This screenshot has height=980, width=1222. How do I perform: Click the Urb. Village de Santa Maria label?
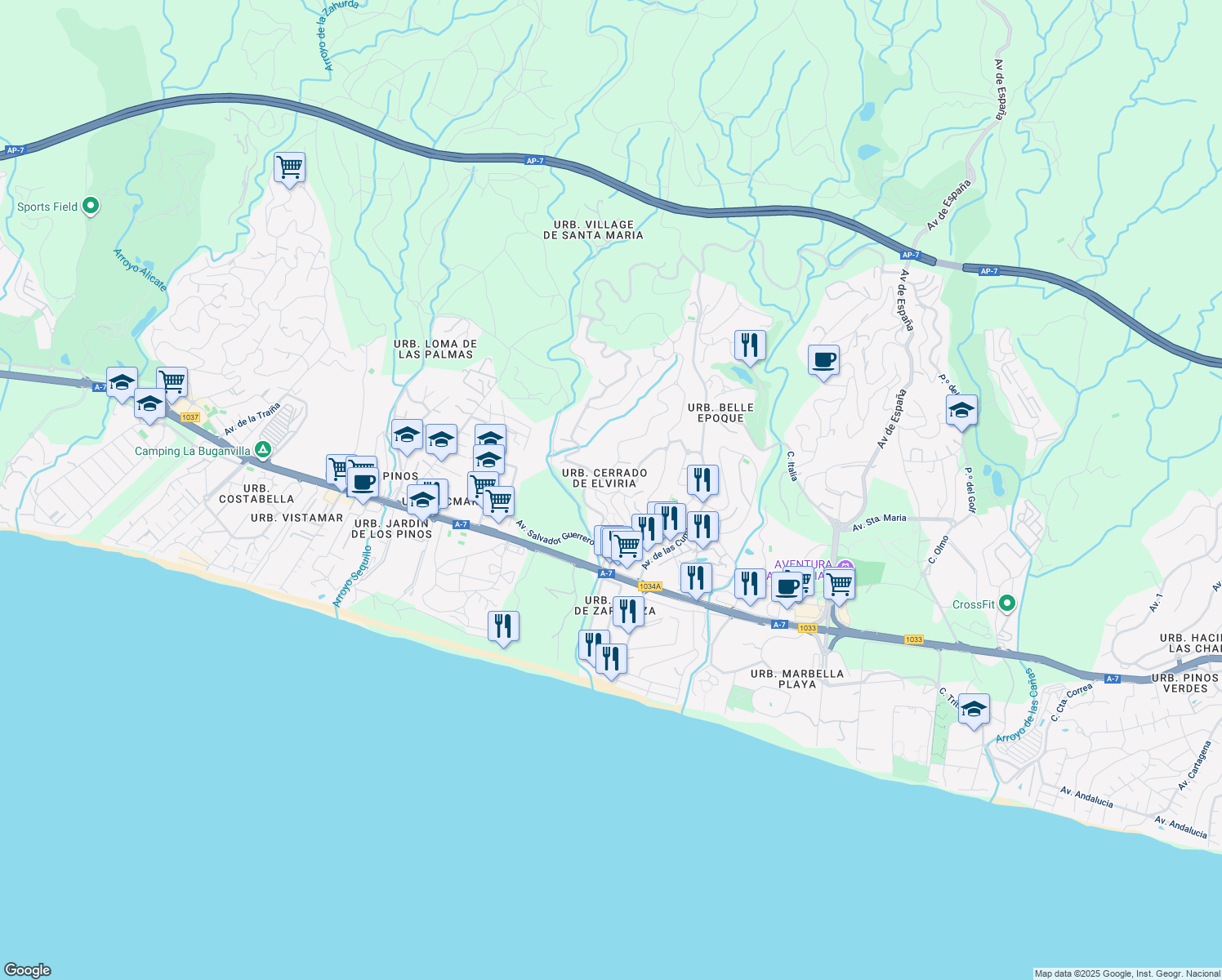[x=594, y=229]
